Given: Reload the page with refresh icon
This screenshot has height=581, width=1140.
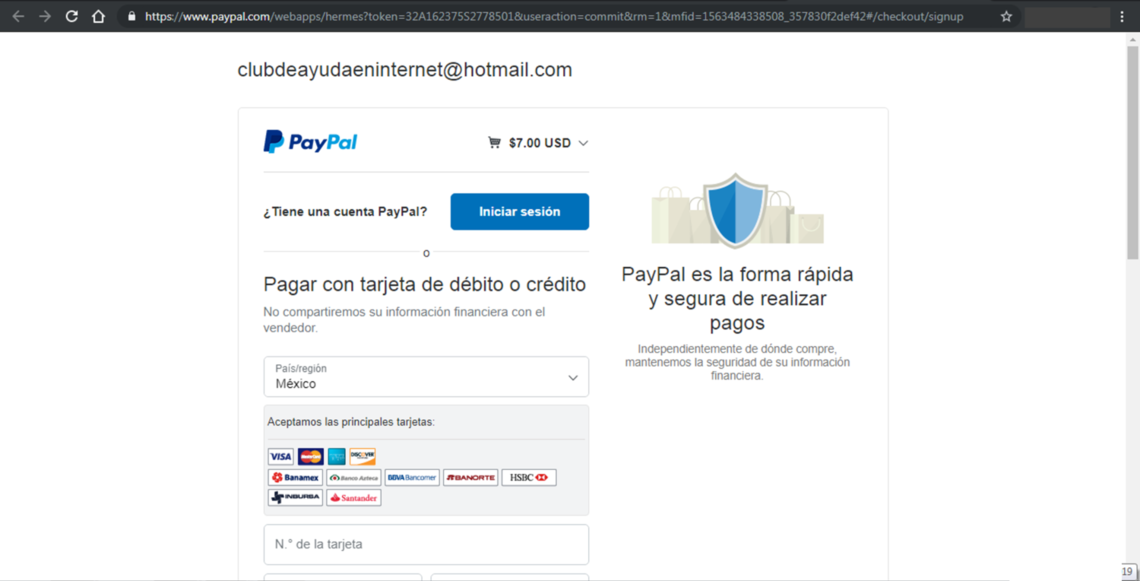Looking at the screenshot, I should click(x=71, y=16).
